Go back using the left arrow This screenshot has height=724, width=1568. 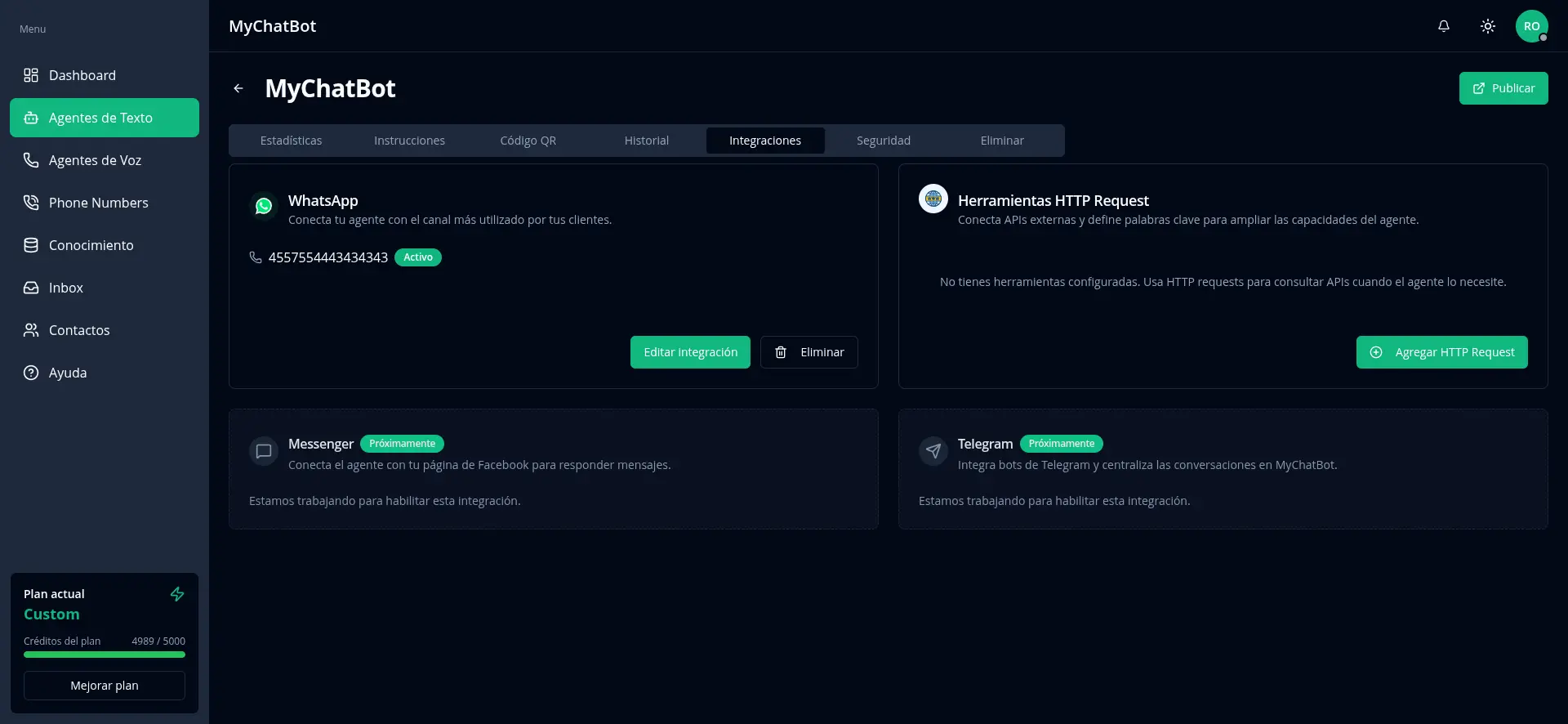click(x=238, y=88)
